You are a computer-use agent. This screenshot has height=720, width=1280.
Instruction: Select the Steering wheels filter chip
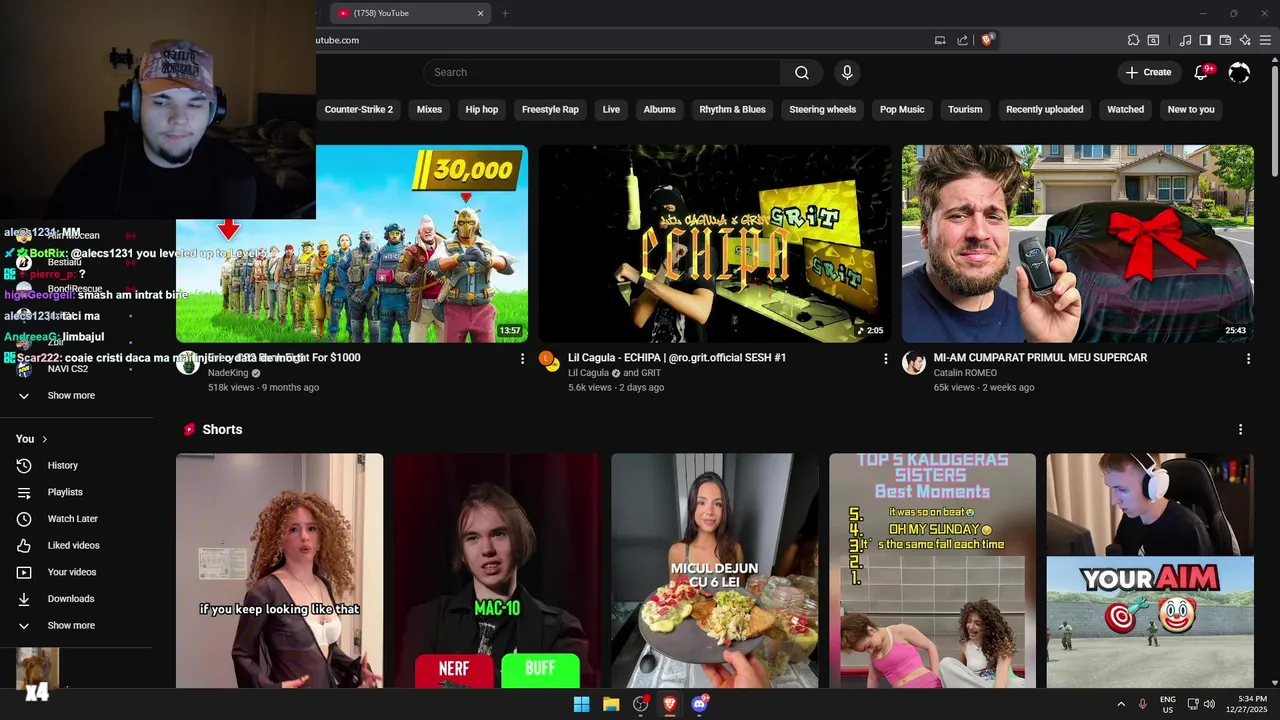pos(822,109)
